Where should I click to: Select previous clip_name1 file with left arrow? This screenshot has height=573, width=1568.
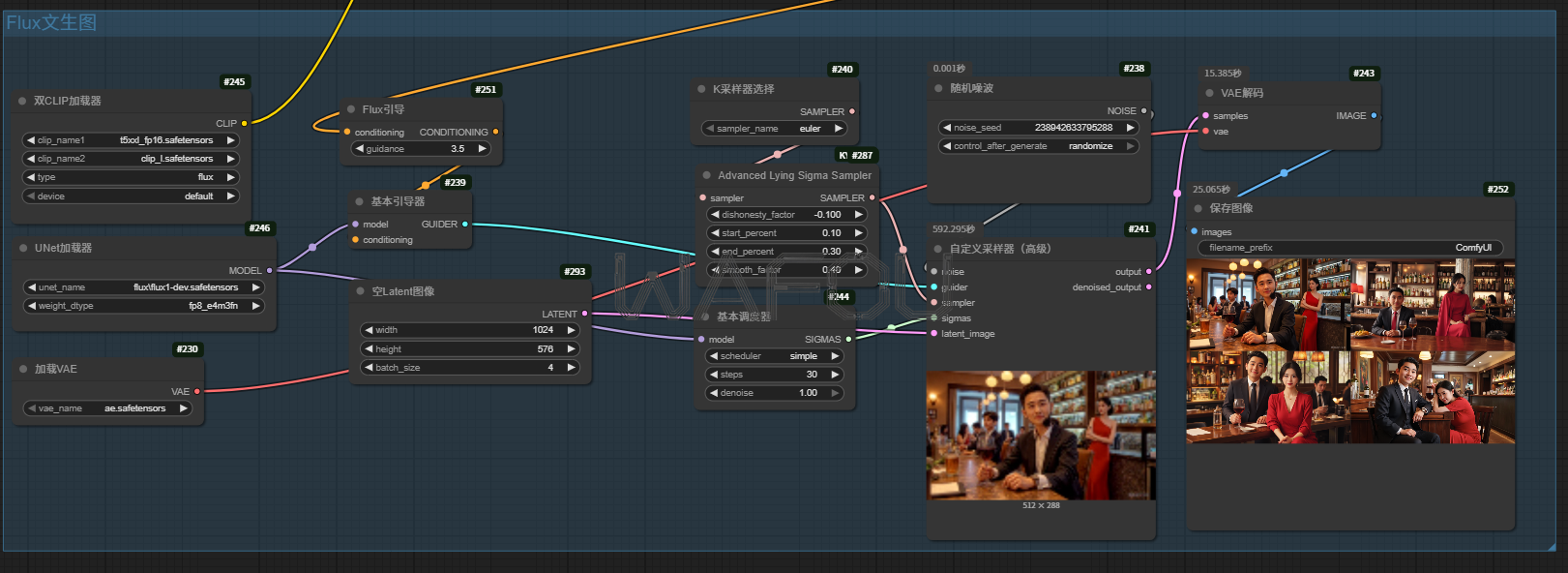tap(31, 140)
